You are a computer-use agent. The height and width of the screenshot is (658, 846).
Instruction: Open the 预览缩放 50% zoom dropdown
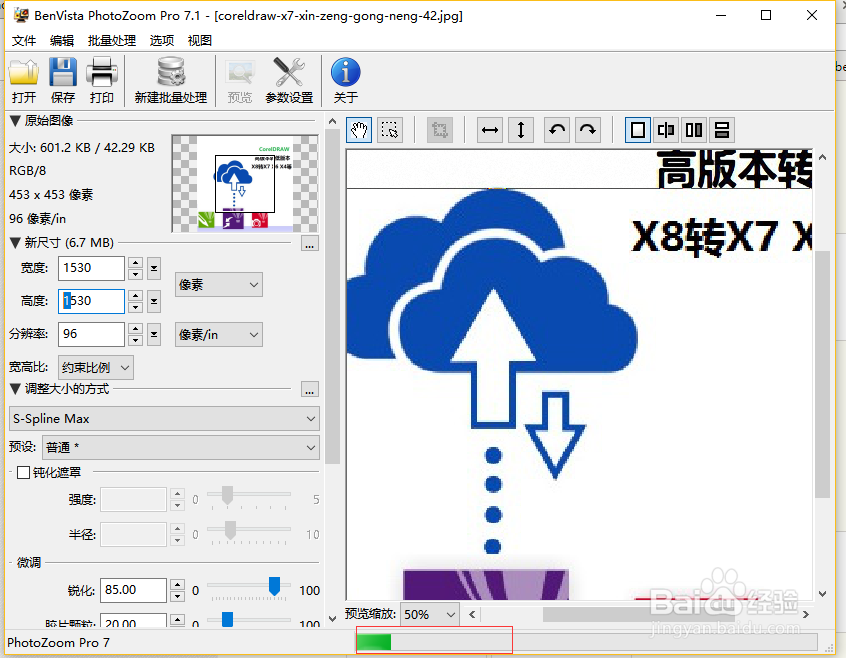(430, 614)
